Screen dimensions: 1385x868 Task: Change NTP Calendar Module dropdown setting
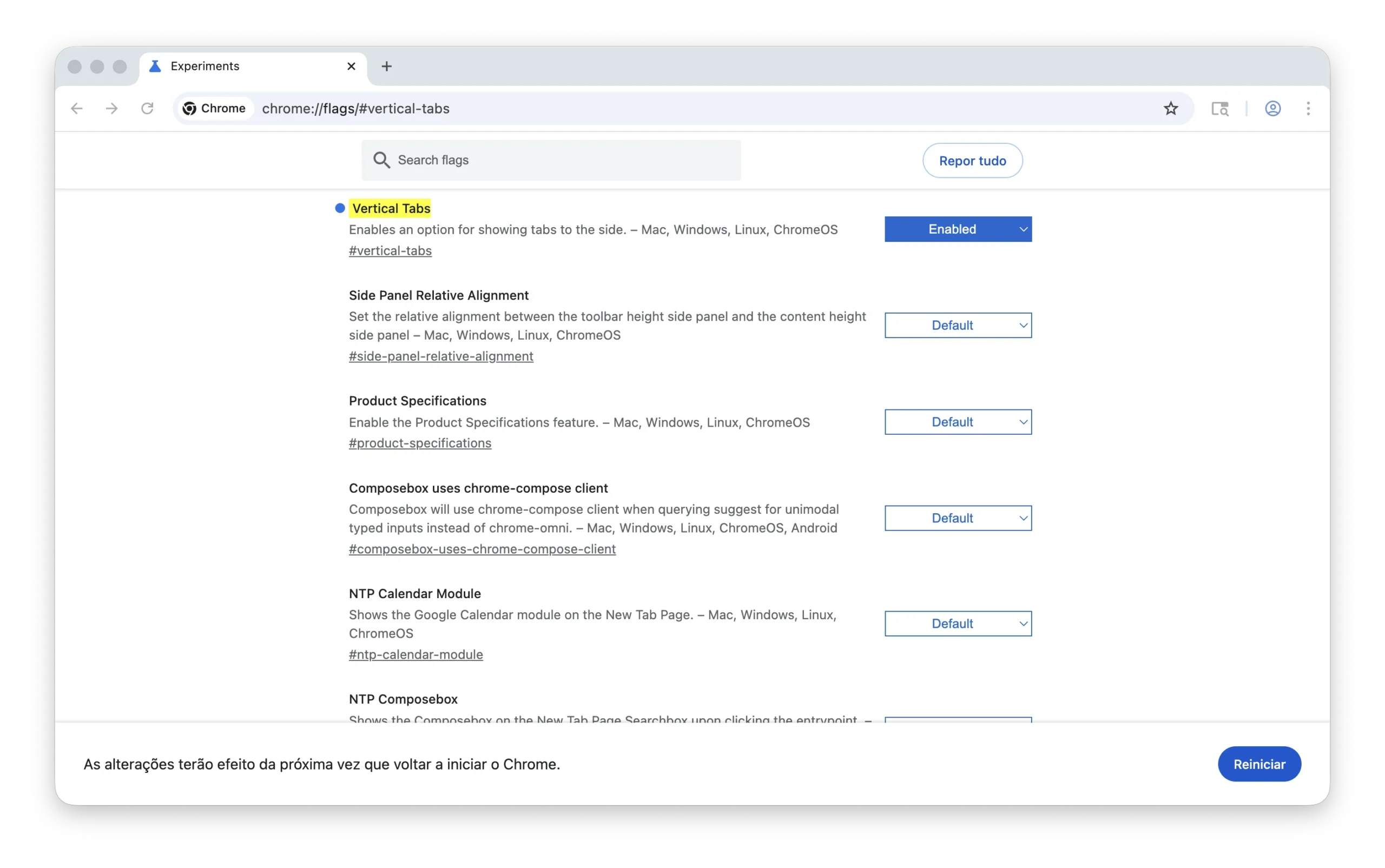coord(958,624)
